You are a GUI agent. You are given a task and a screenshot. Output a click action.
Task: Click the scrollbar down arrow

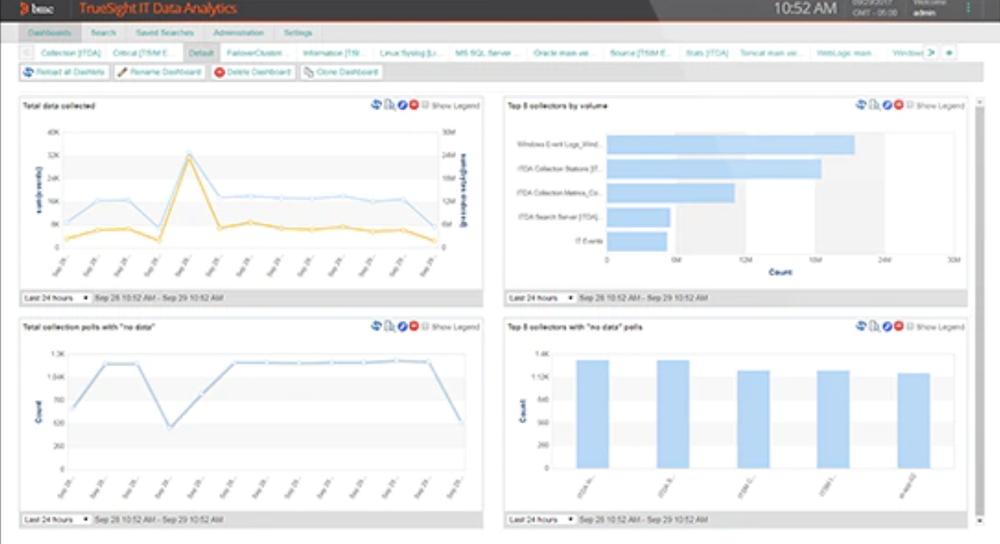click(x=980, y=521)
